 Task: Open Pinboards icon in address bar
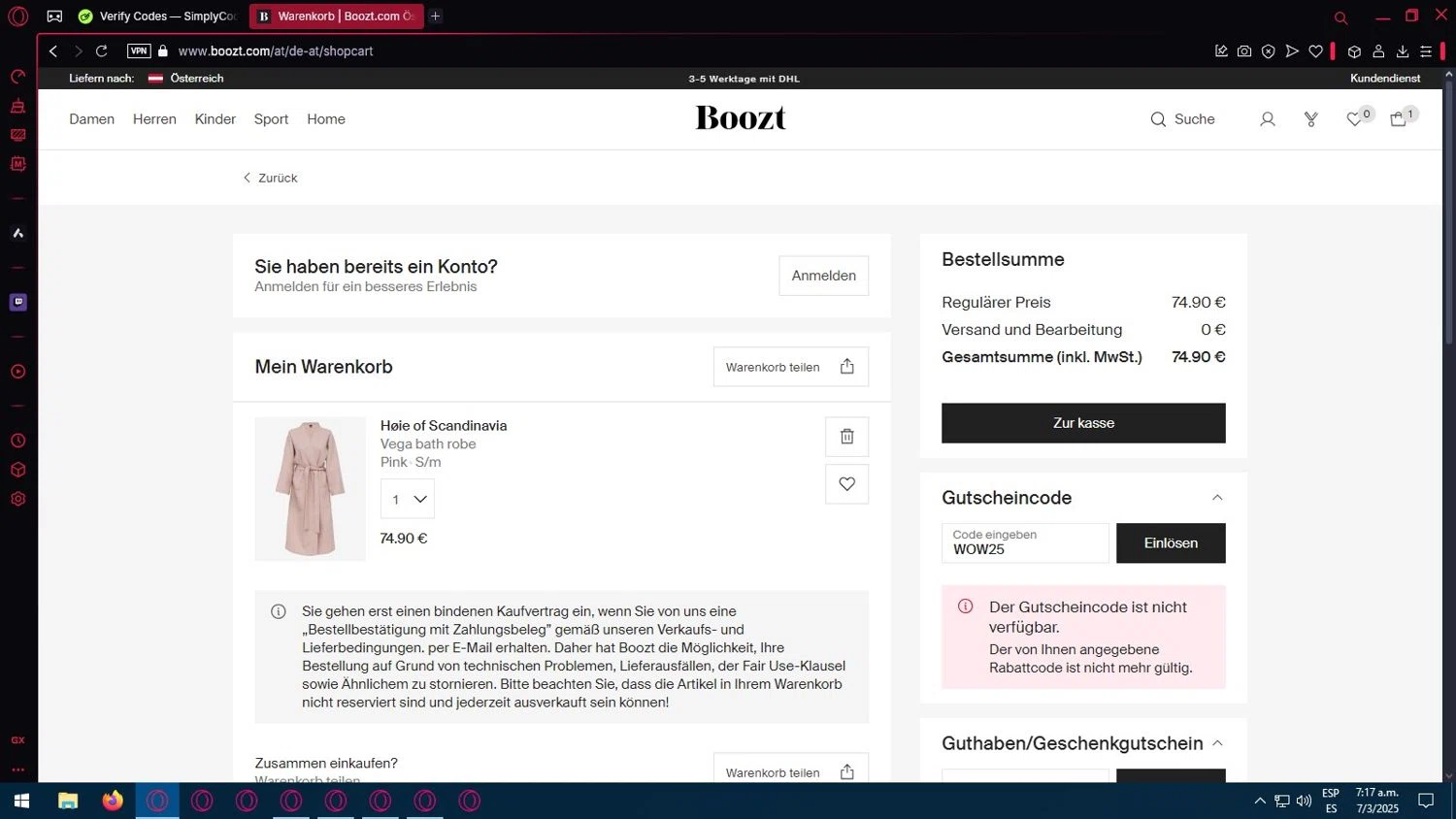point(1221,51)
